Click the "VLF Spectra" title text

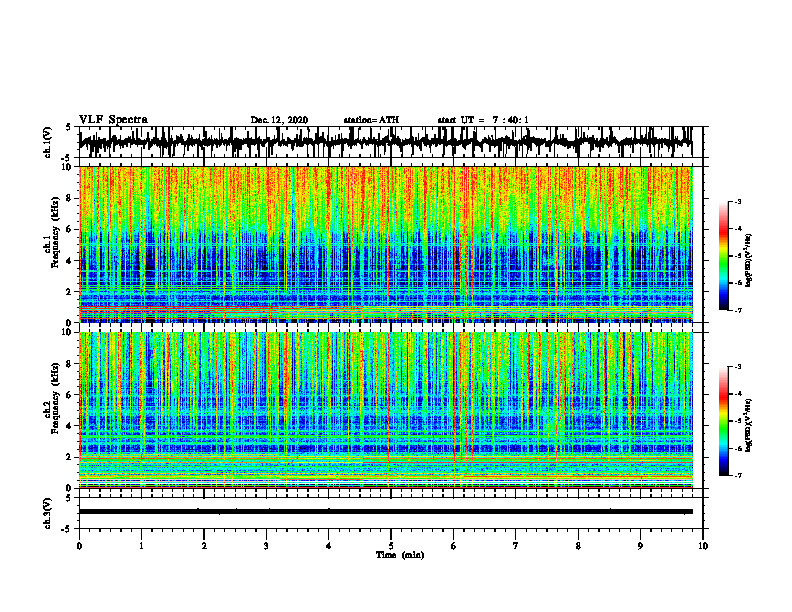coord(113,120)
